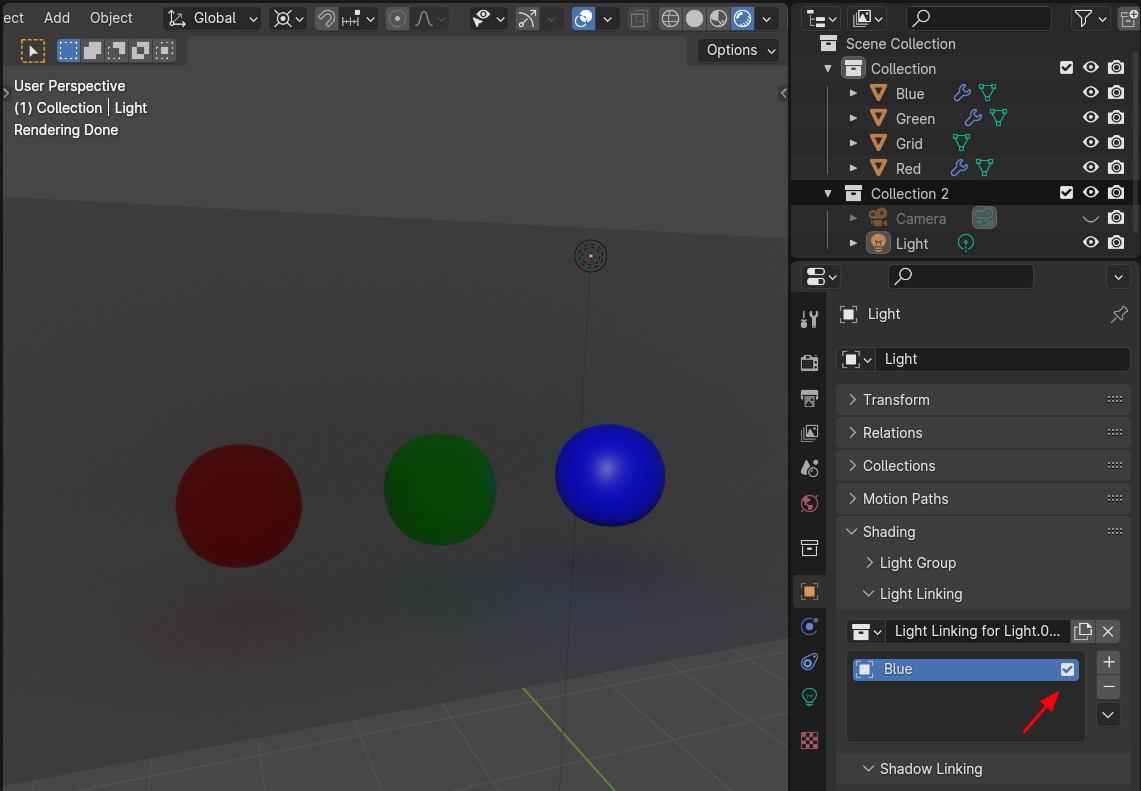Switch to rendered shading
The height and width of the screenshot is (791, 1141).
pos(742,18)
